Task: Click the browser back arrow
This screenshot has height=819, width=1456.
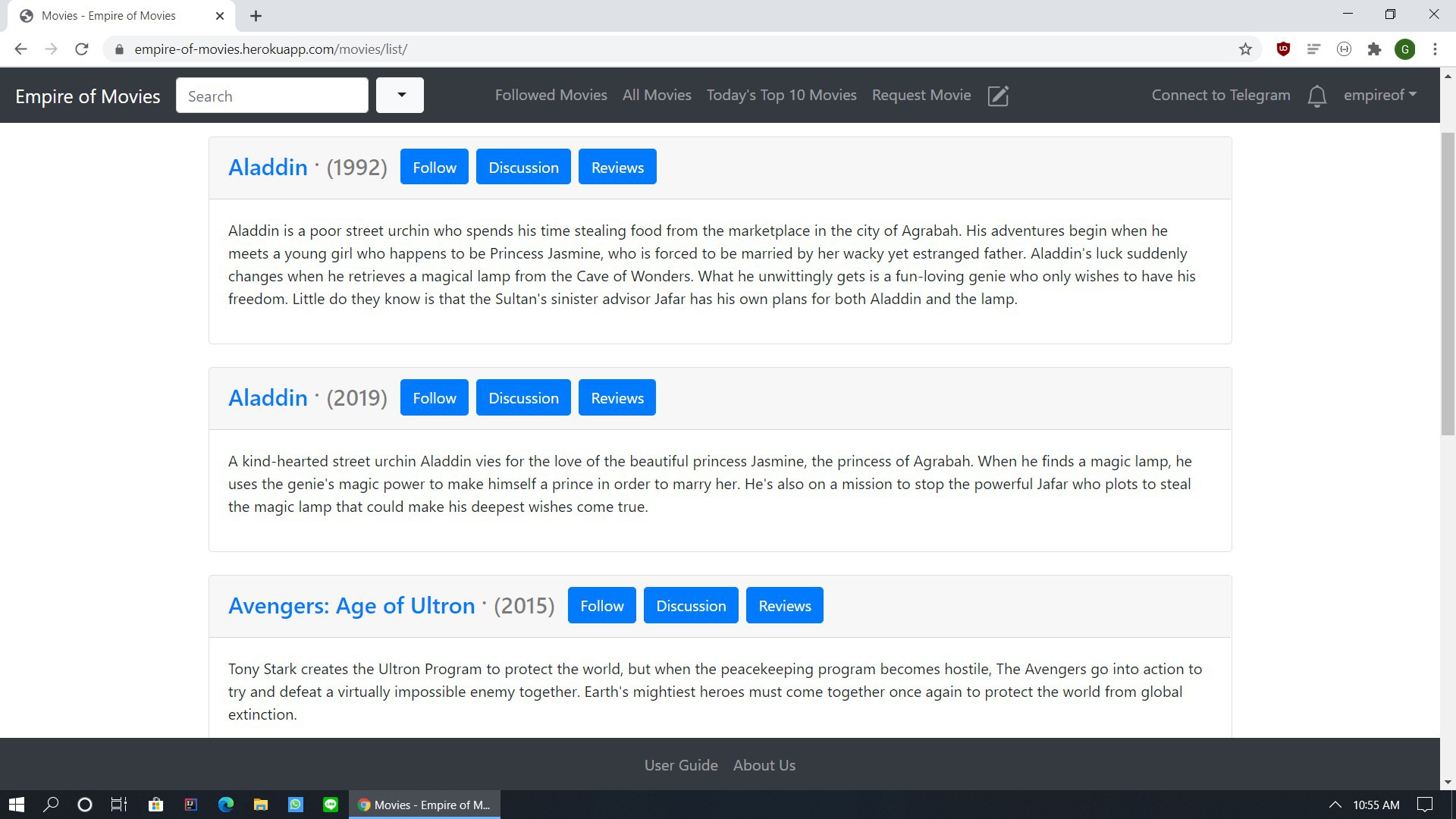Action: click(20, 49)
